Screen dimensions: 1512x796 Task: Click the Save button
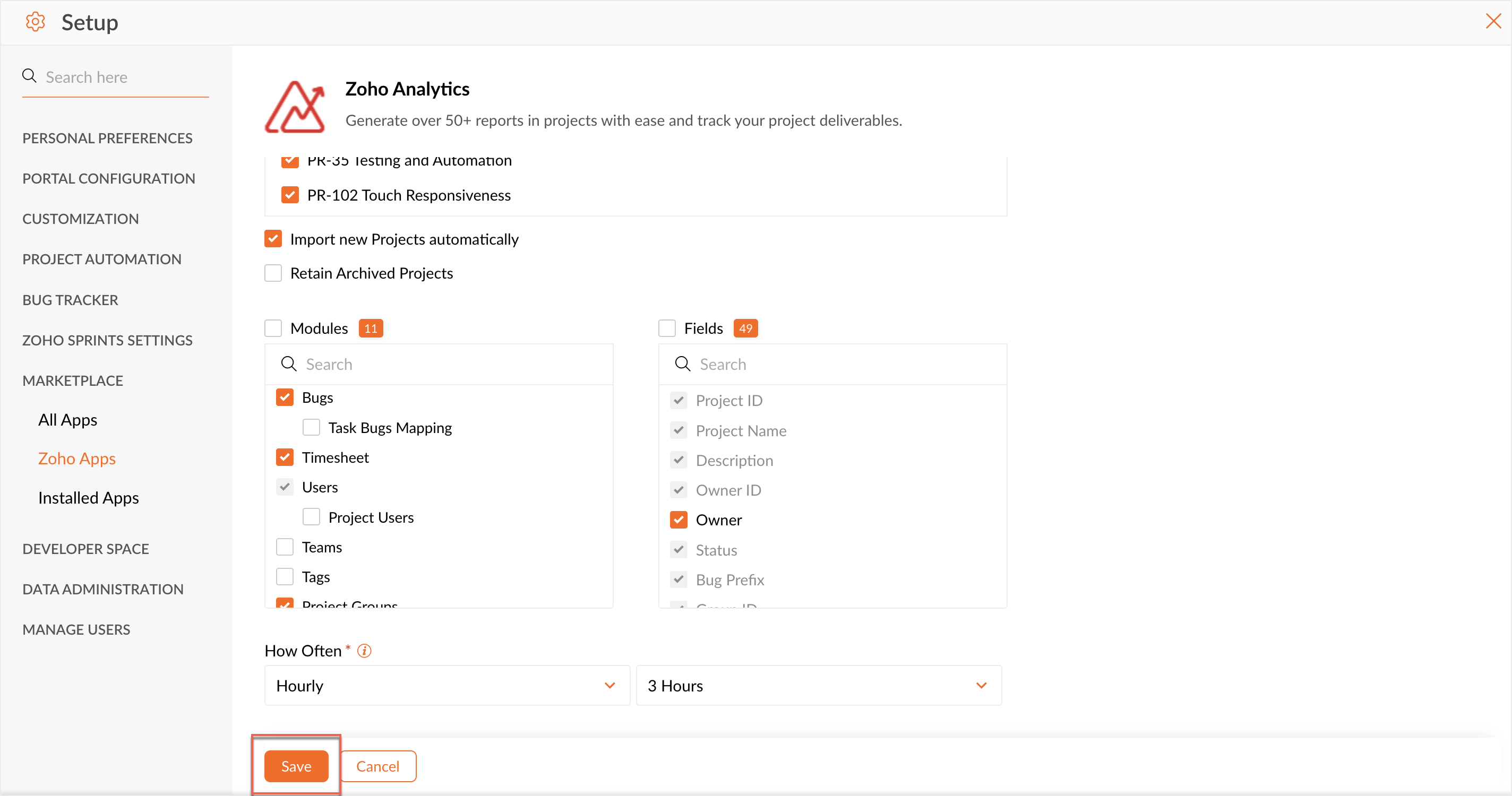(296, 766)
